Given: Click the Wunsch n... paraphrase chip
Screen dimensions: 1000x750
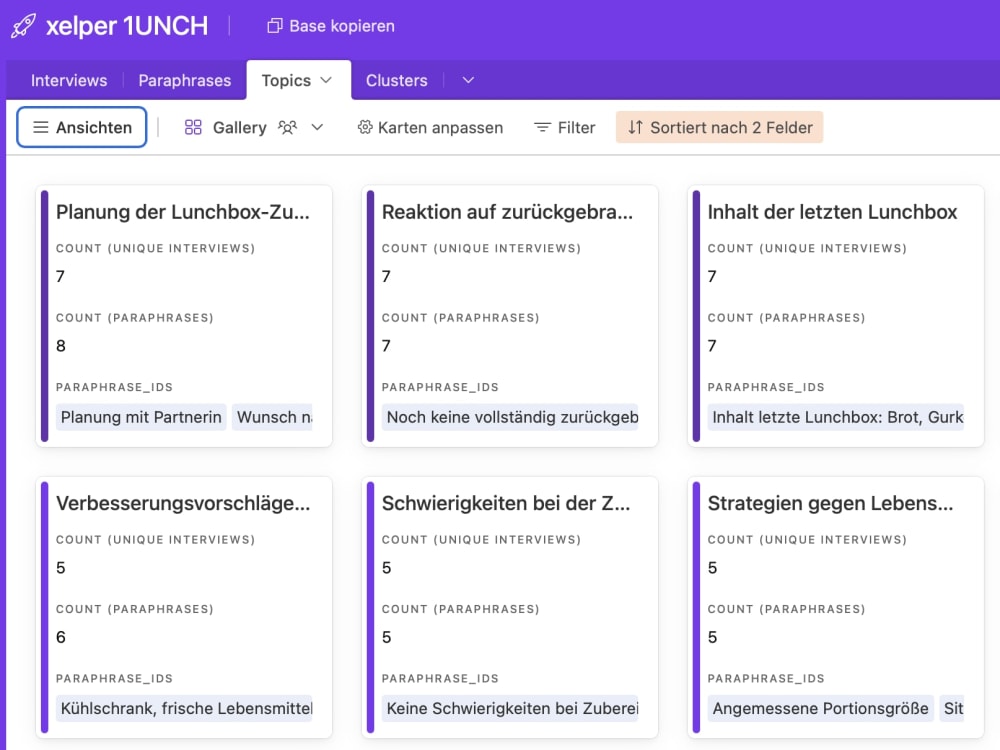Looking at the screenshot, I should tap(273, 417).
